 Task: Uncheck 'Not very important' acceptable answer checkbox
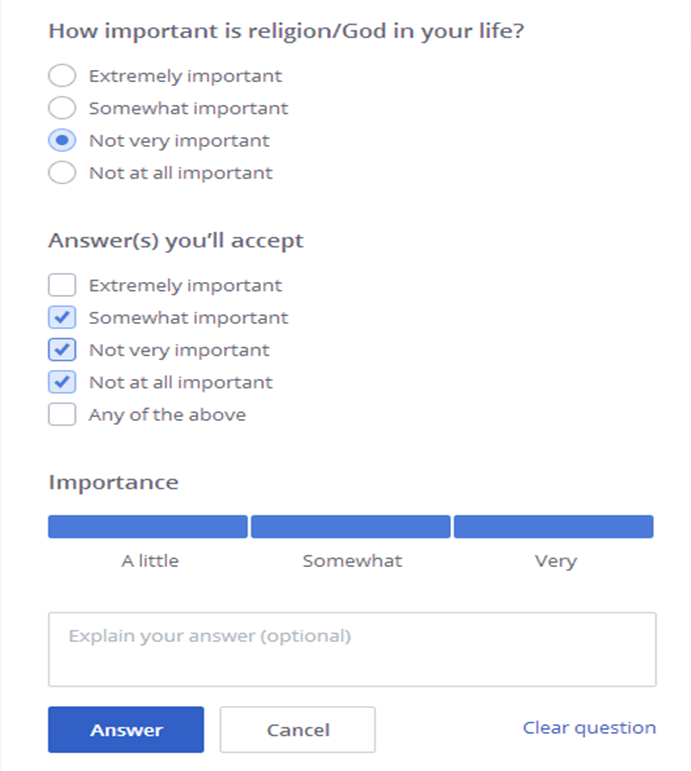tap(62, 350)
